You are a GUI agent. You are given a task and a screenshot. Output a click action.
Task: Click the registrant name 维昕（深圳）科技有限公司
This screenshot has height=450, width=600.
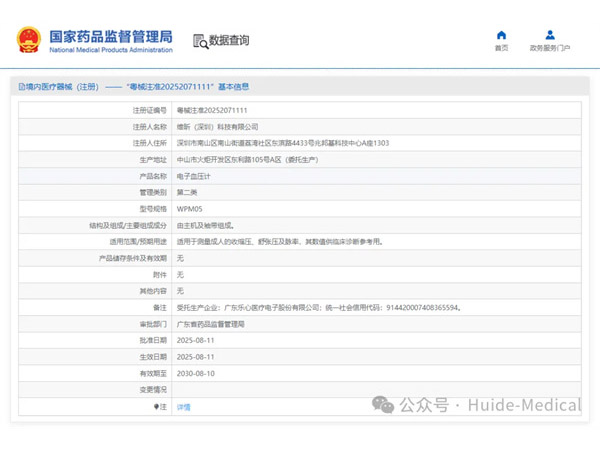tap(217, 127)
